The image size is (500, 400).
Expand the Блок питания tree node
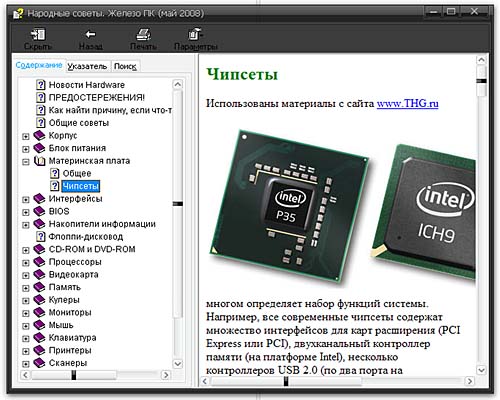point(25,149)
